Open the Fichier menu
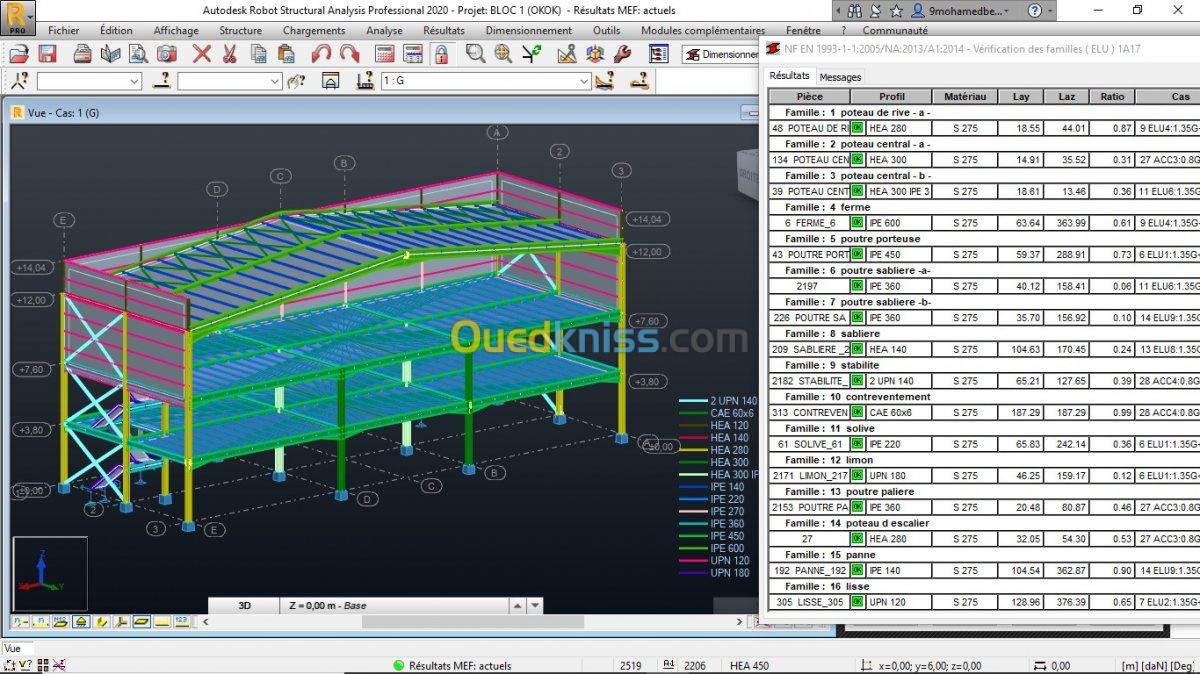This screenshot has width=1200, height=674. 64,31
